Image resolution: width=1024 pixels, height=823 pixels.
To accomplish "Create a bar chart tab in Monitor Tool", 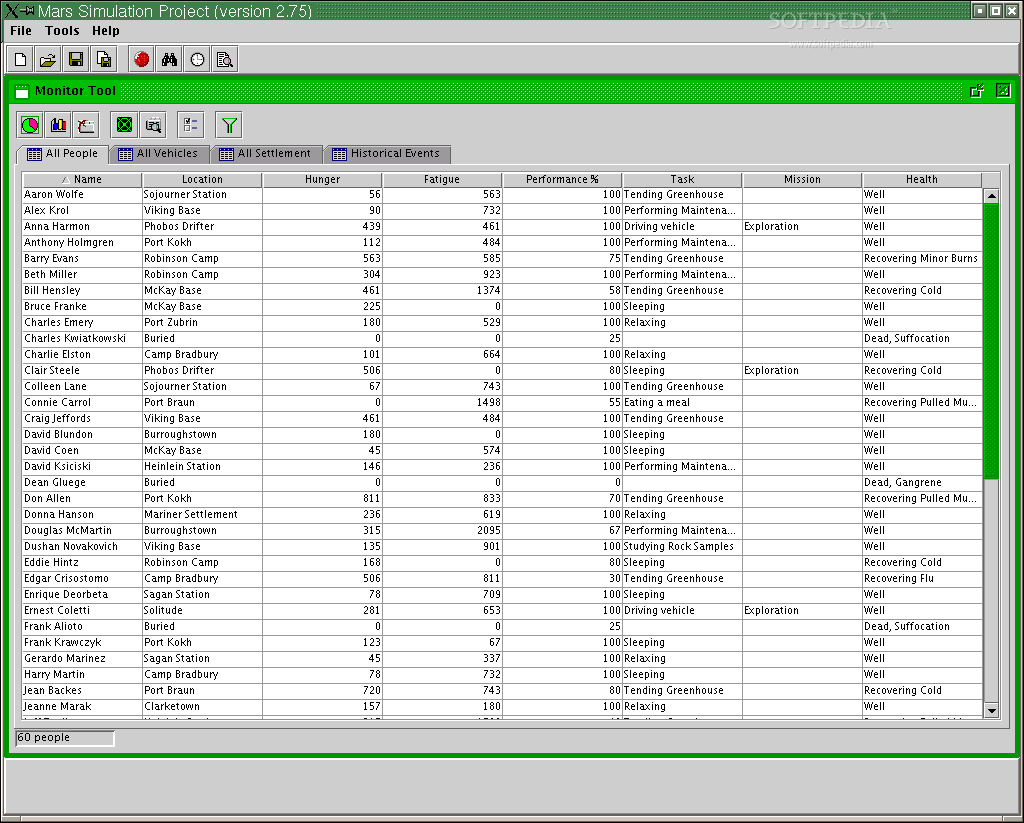I will [58, 125].
